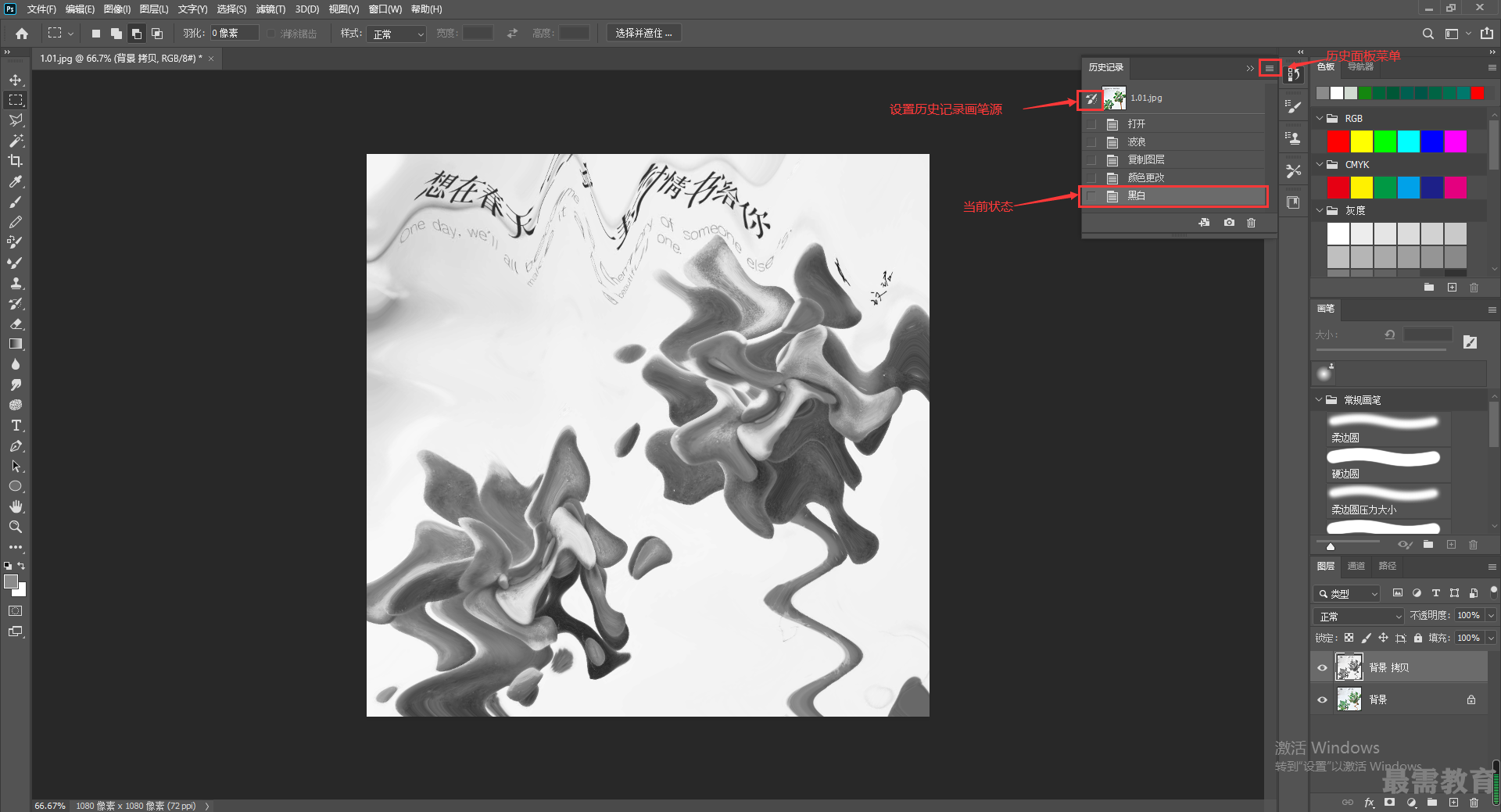Toggle visibility of locked 背景 layer
This screenshot has height=812, width=1501.
1322,699
